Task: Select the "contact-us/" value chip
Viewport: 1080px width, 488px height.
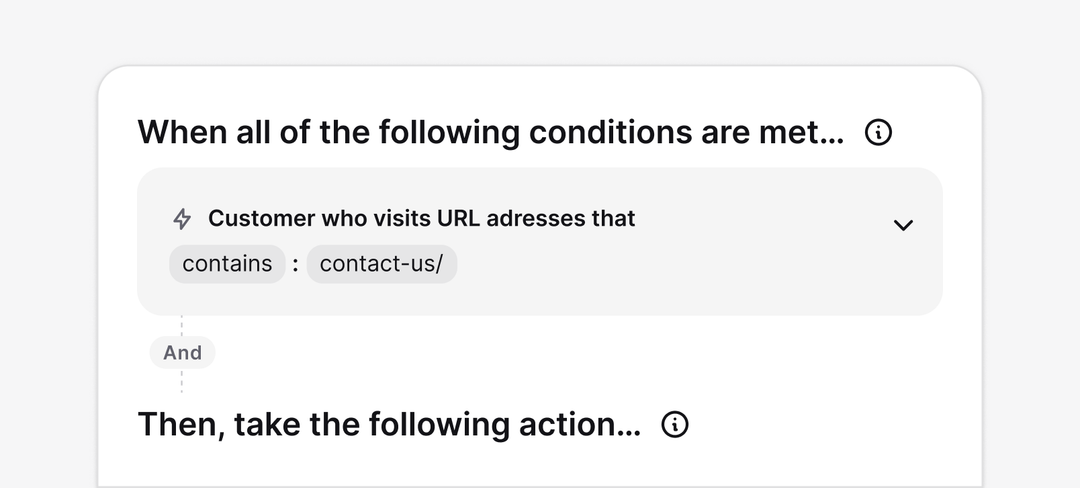Action: tap(381, 264)
